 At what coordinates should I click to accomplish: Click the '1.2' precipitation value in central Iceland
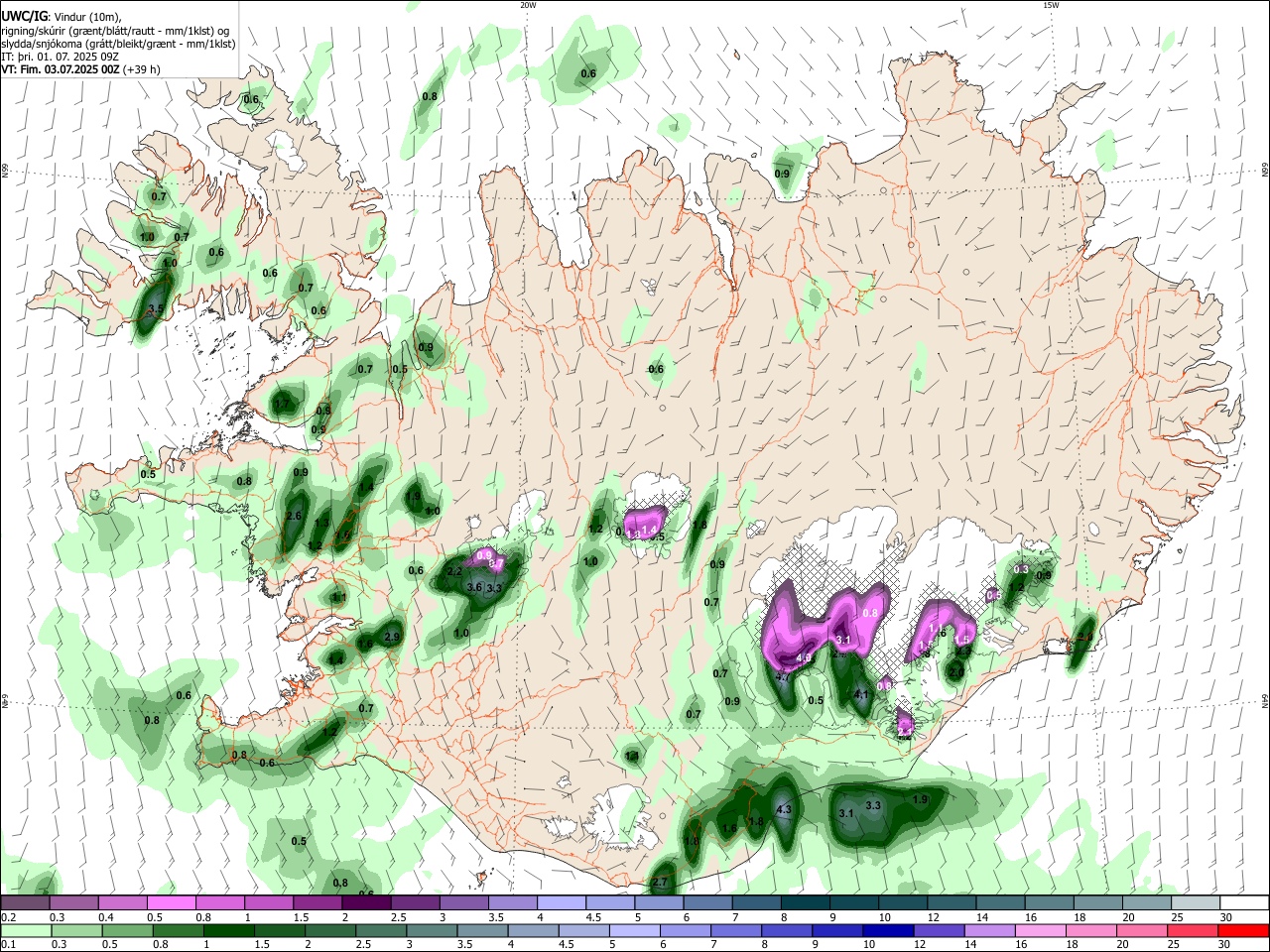click(x=596, y=529)
